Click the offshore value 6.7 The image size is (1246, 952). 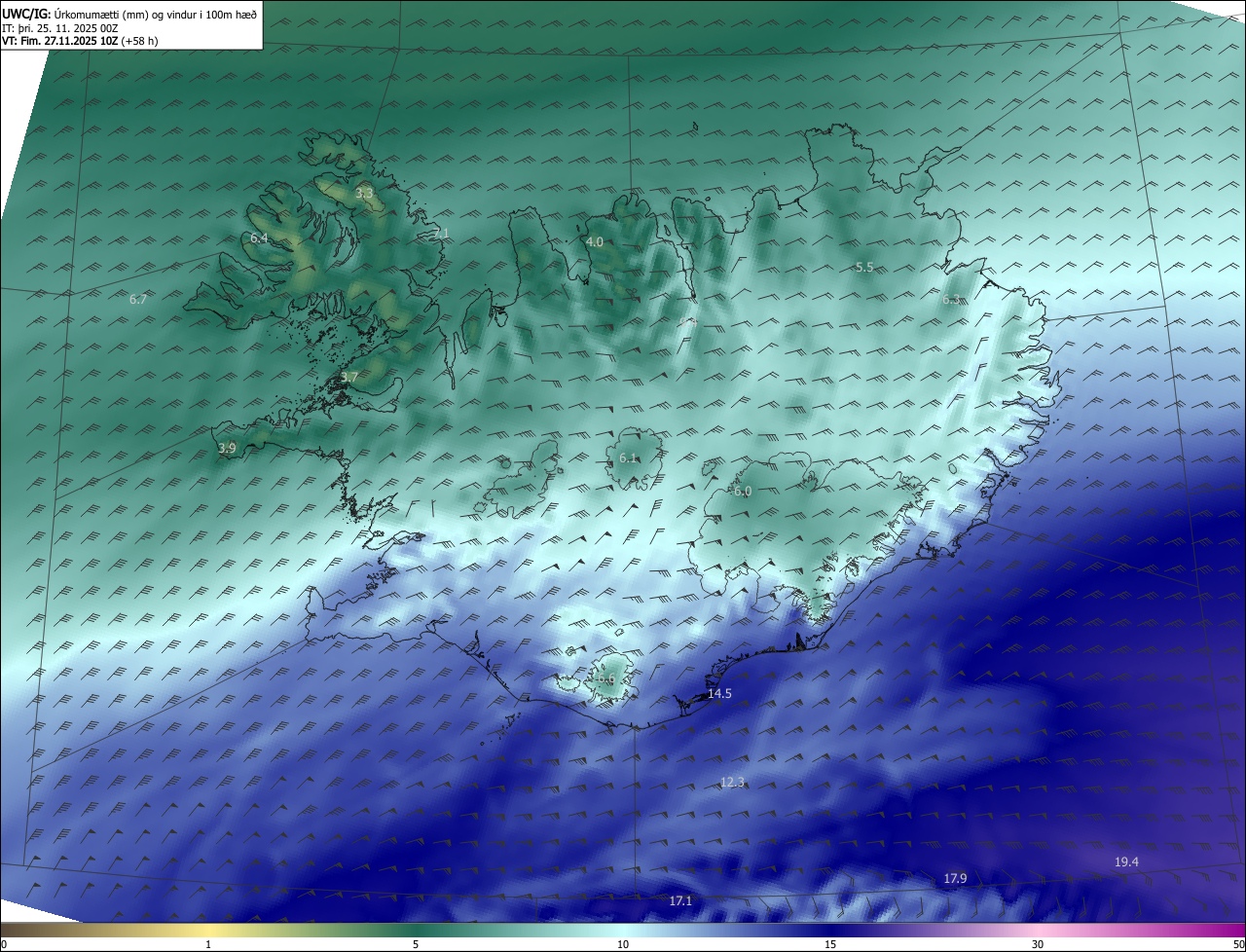coord(138,299)
